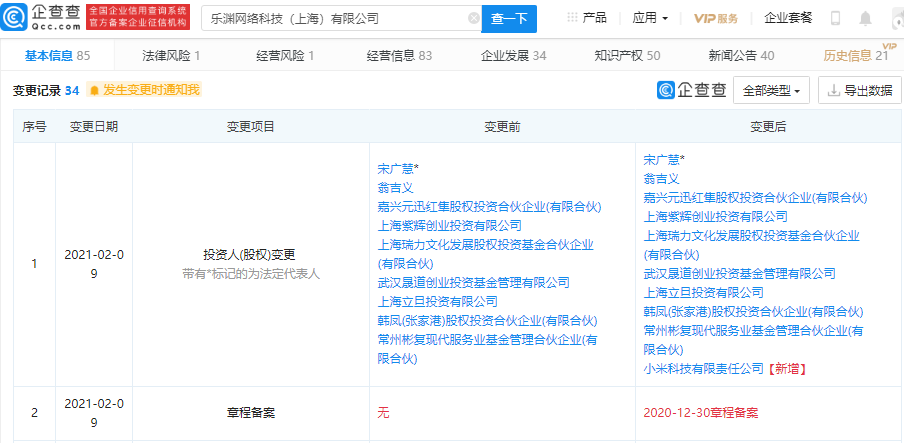Open 上海紫辉创业投资有限公司 in 变更前 column
904x443 pixels.
pyautogui.click(x=449, y=226)
